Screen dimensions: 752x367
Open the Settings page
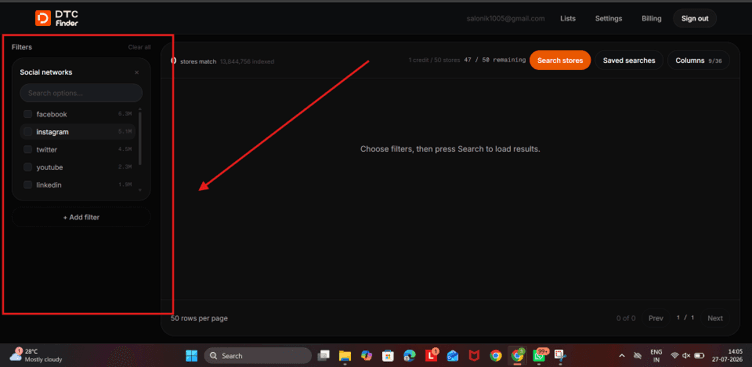click(x=609, y=19)
